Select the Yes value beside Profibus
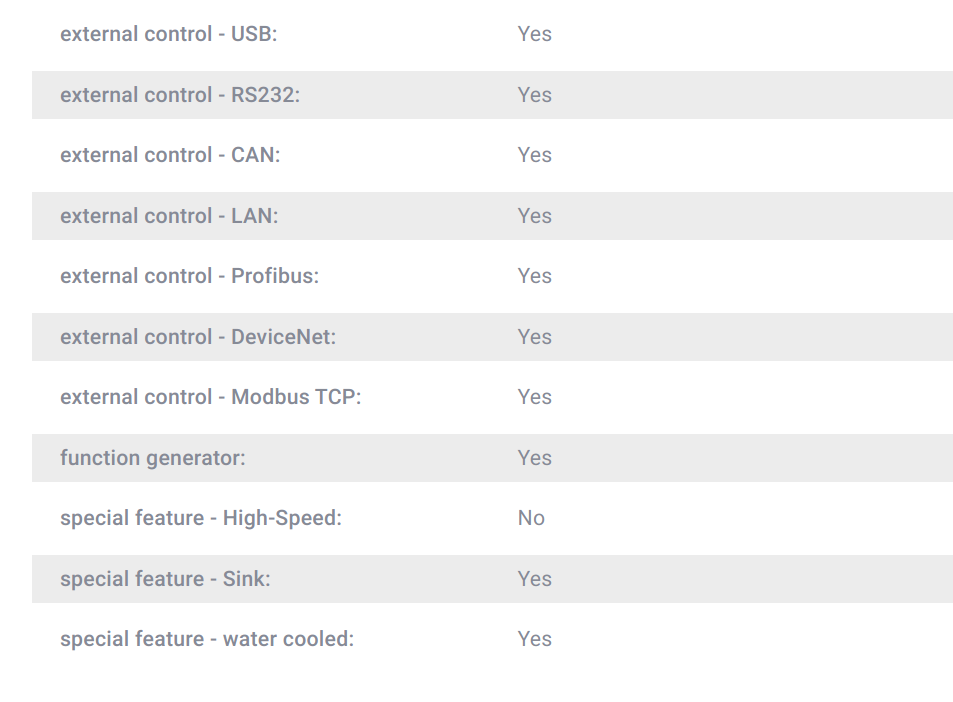 click(534, 276)
